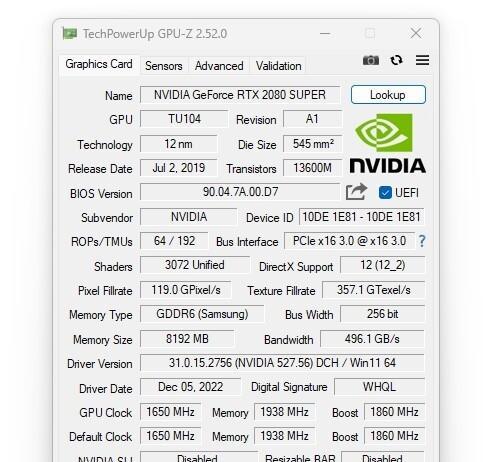Close the GPU-Z window

(416, 33)
